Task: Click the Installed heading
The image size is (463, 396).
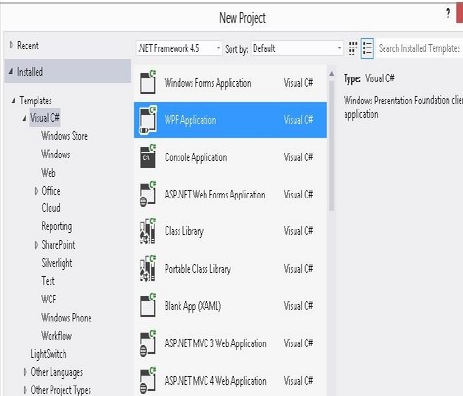Action: 30,72
